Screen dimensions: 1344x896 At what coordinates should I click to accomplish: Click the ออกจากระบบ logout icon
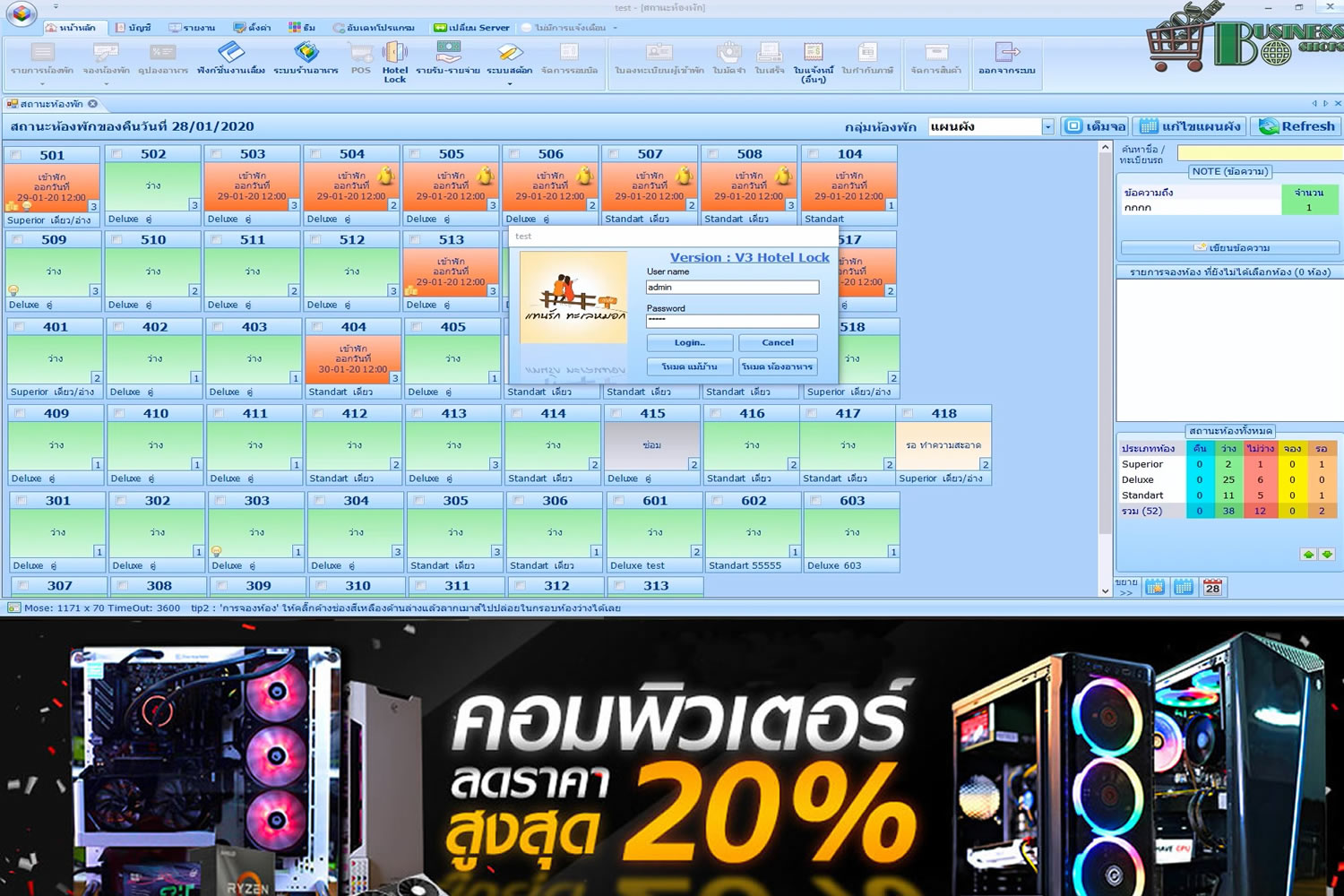pos(1006,59)
